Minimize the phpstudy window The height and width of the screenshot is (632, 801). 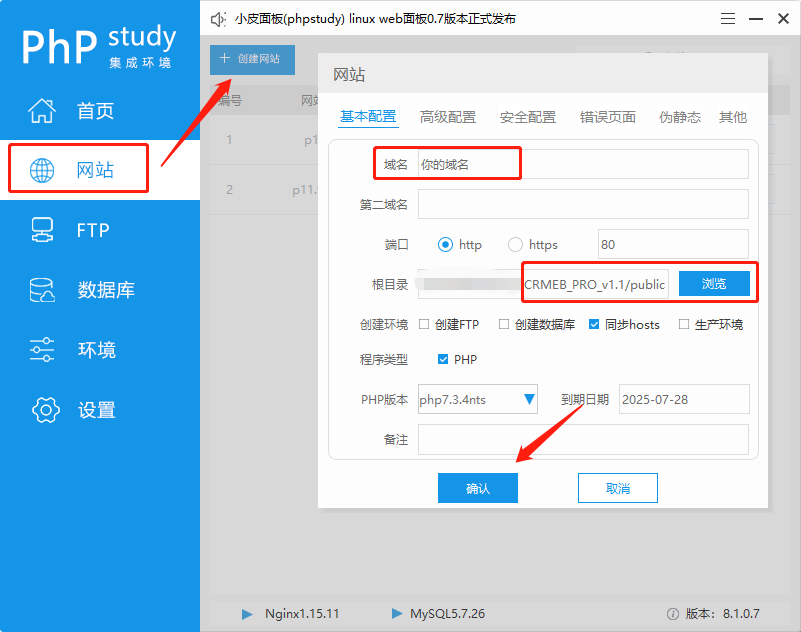[x=756, y=19]
